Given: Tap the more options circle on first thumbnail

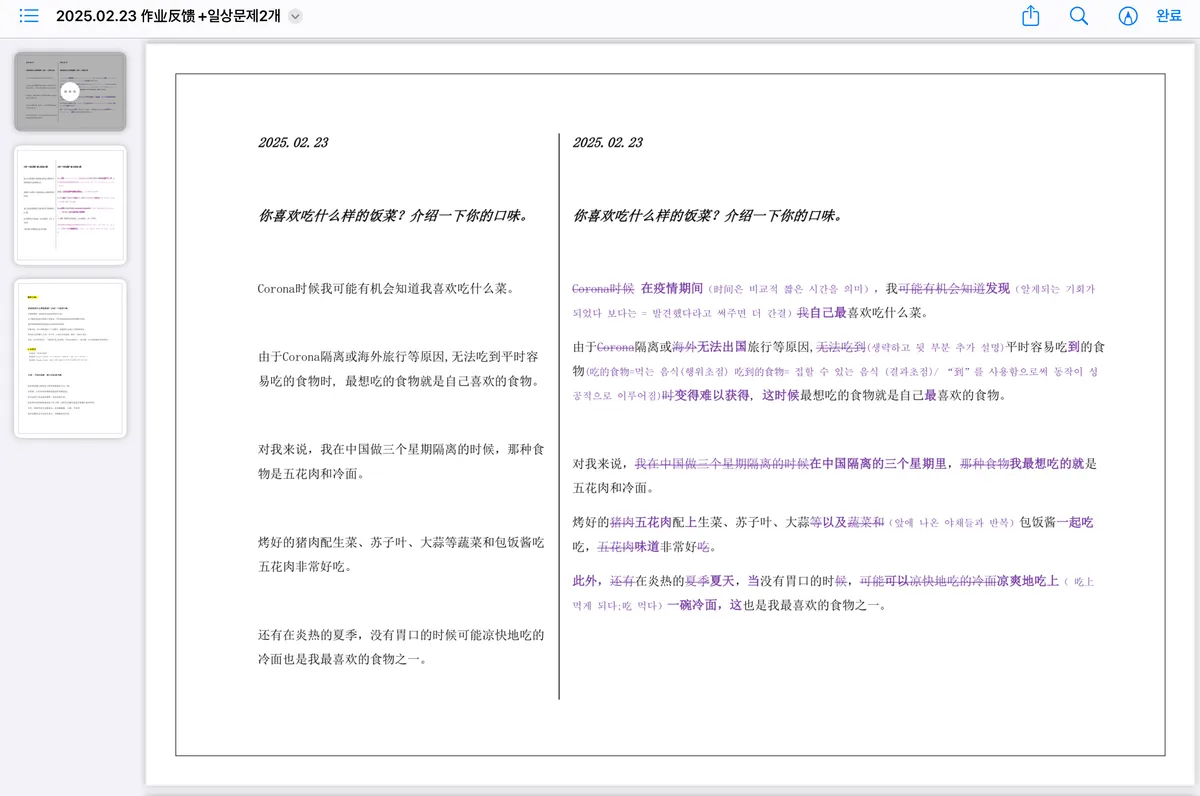Looking at the screenshot, I should [70, 91].
